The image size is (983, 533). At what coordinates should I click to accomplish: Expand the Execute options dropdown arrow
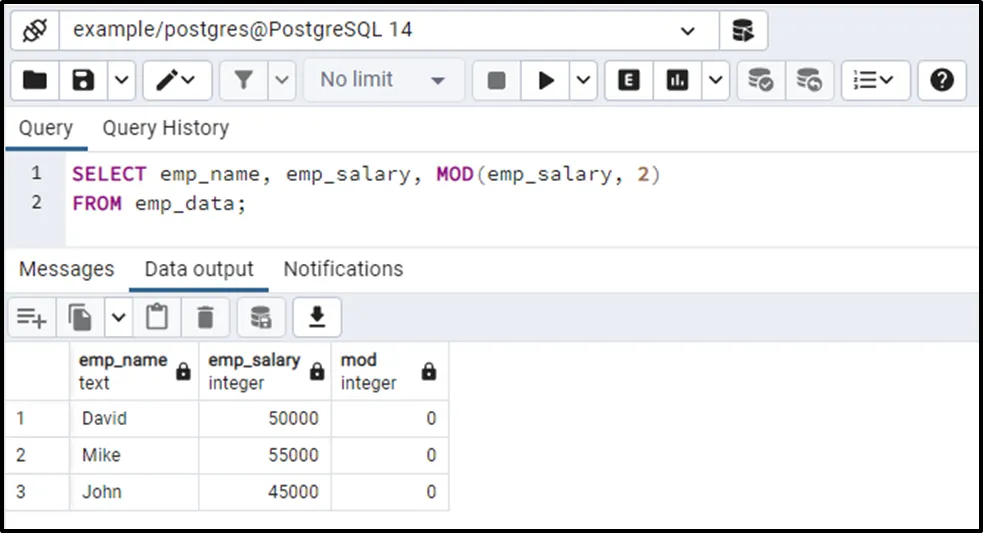(x=583, y=80)
